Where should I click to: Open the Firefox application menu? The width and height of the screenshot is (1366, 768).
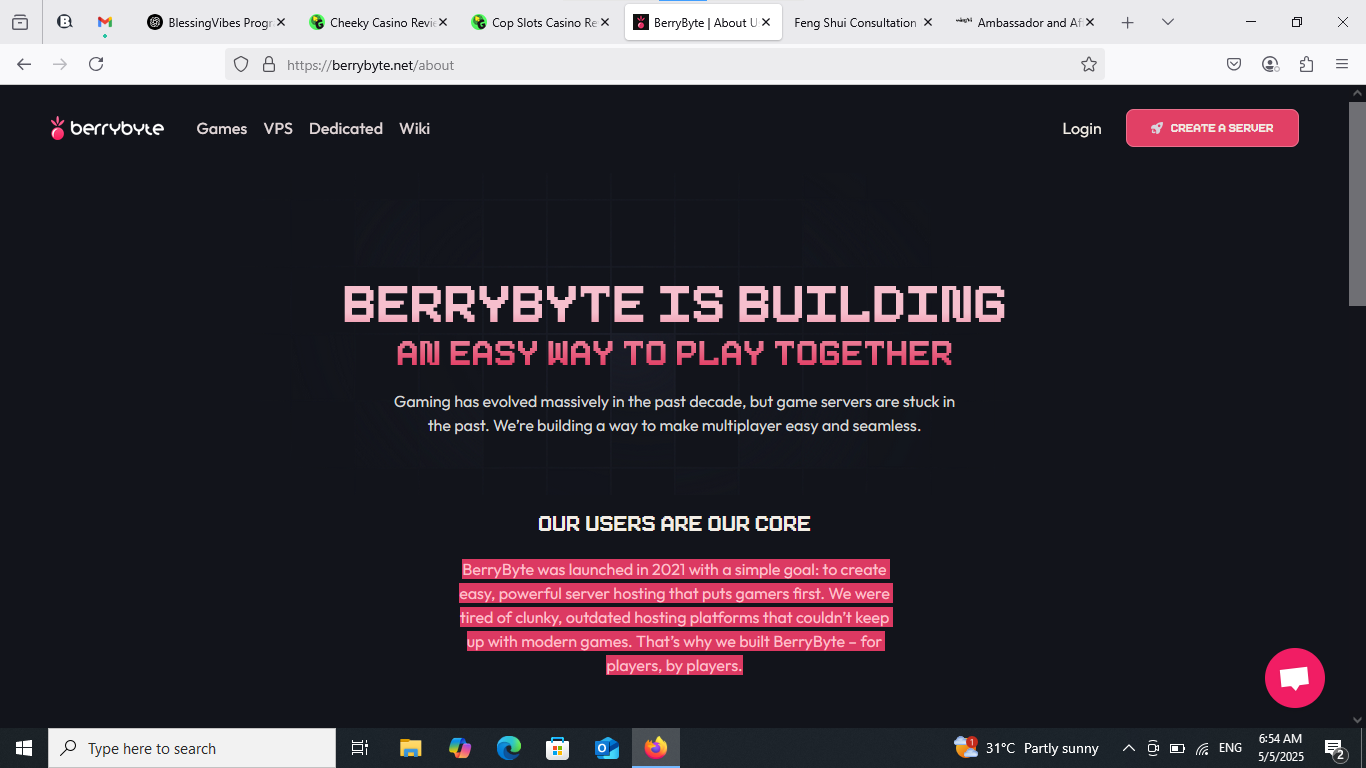1342,64
